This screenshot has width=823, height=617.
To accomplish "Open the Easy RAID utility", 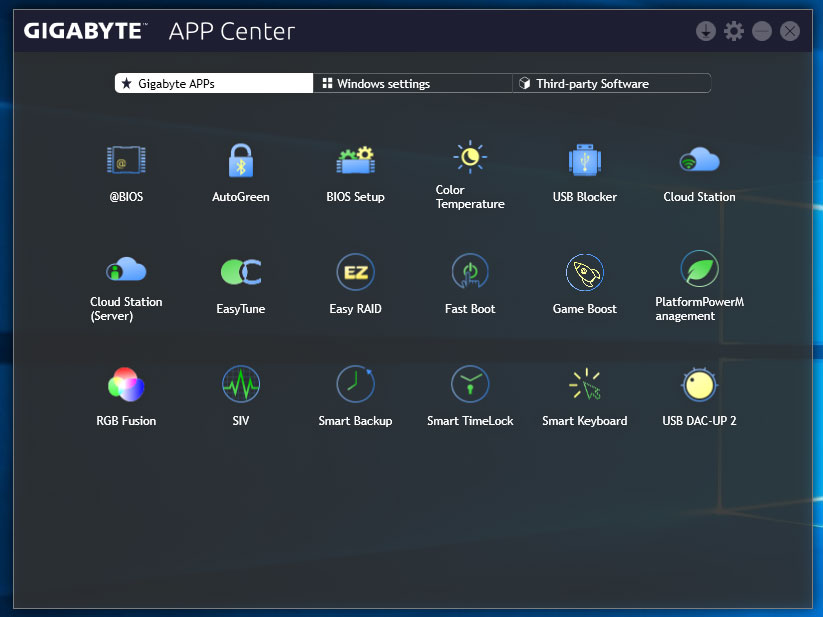I will coord(355,271).
